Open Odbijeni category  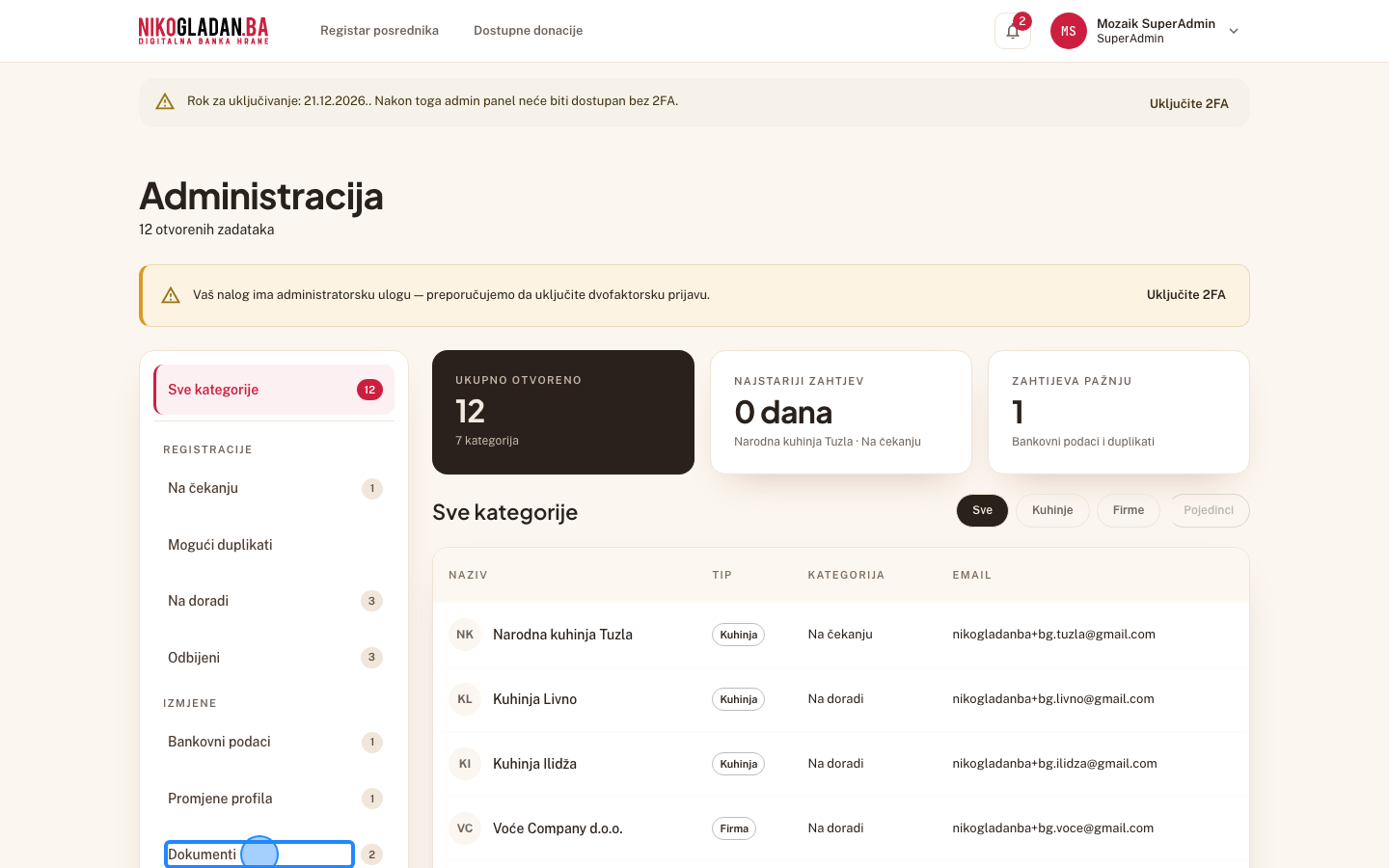point(274,658)
